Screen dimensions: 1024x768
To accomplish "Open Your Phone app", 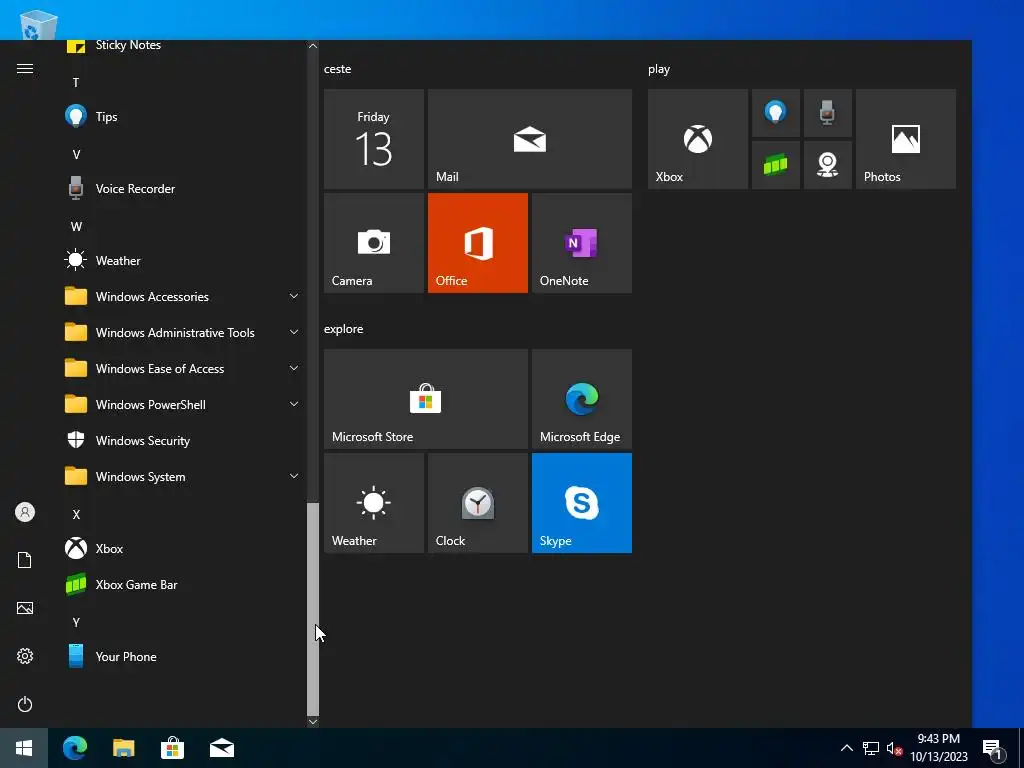I will [183, 656].
